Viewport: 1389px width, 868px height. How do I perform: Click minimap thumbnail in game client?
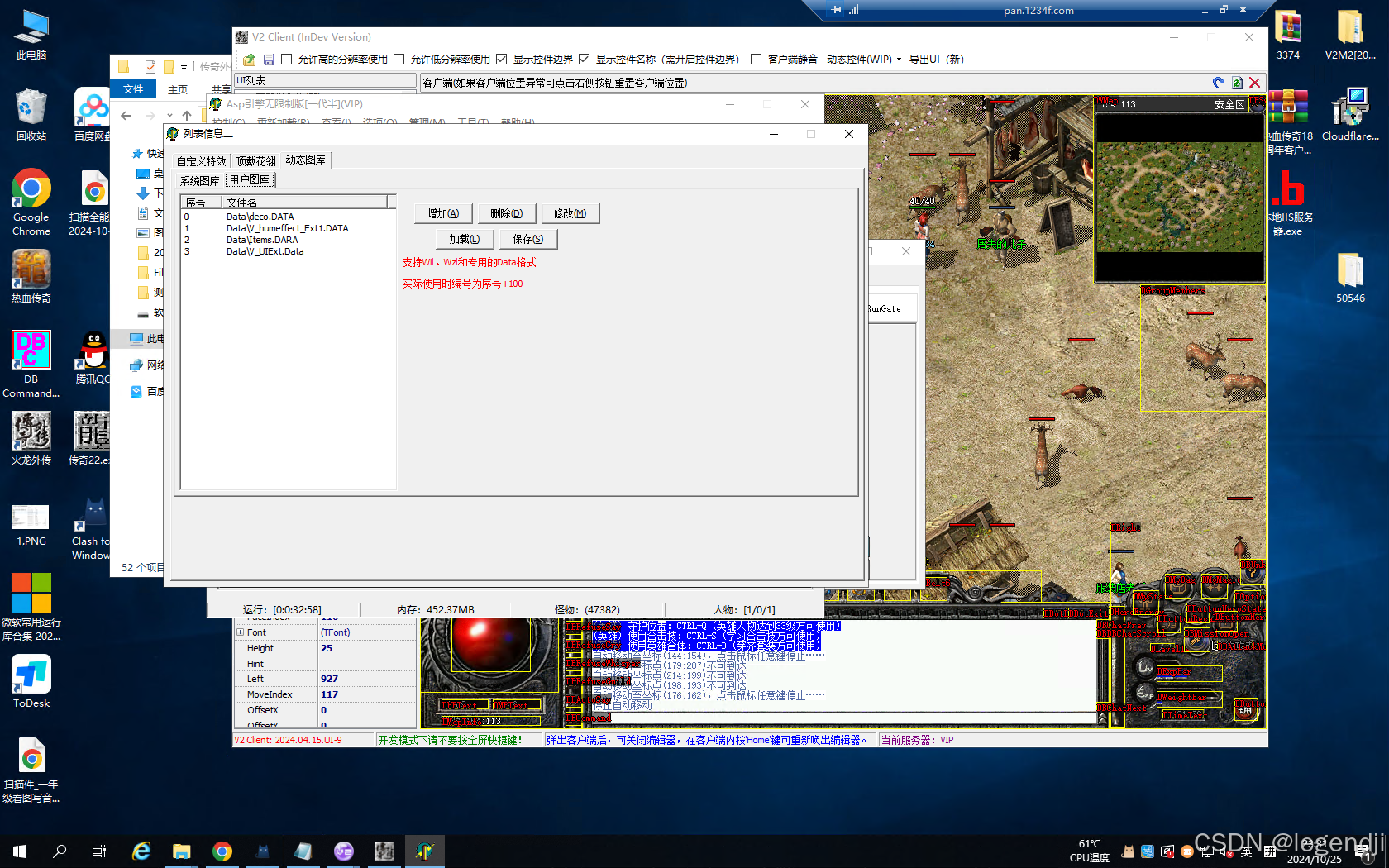pos(1179,197)
